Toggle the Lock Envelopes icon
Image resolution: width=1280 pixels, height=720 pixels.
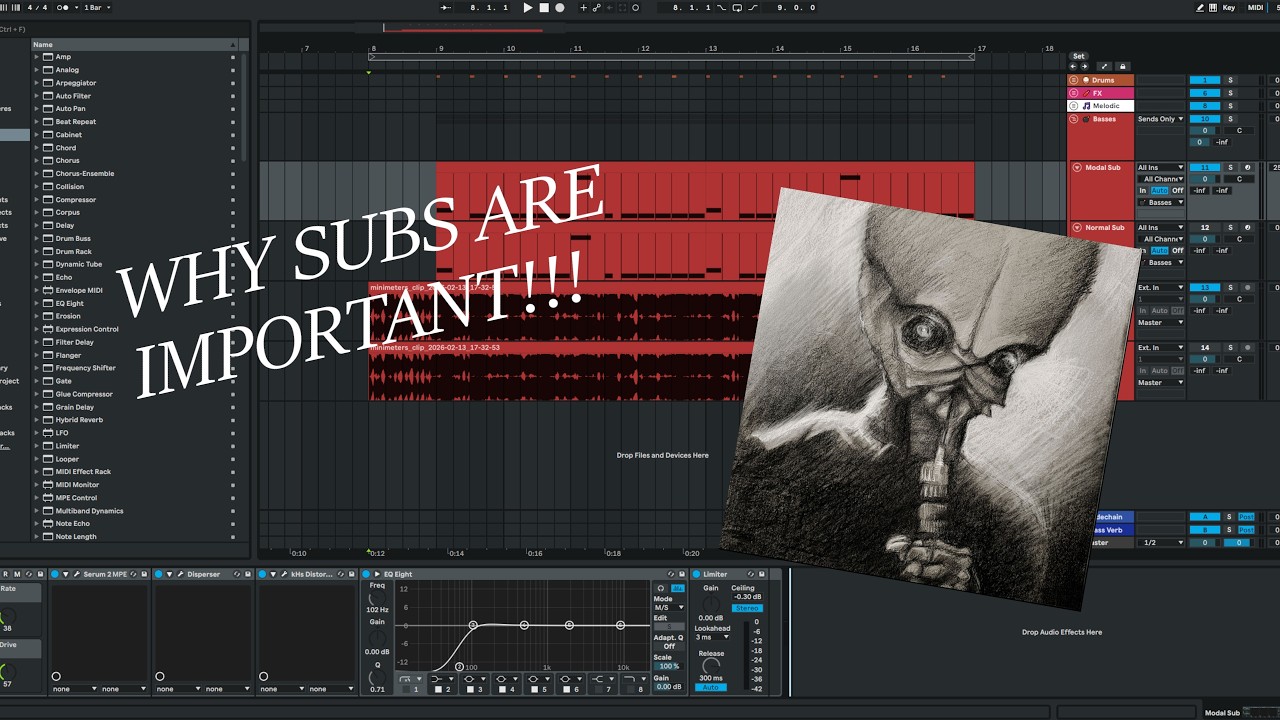point(1123,66)
